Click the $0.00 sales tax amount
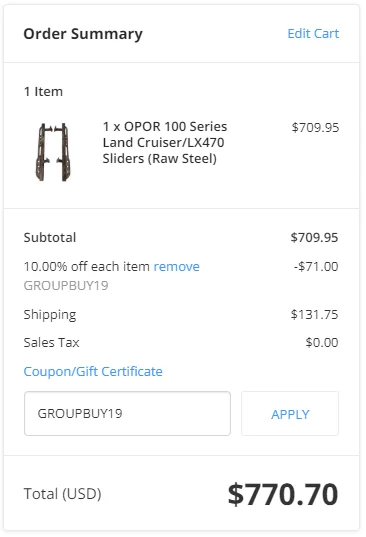Screen dimensions: 366x537 pyautogui.click(x=322, y=342)
